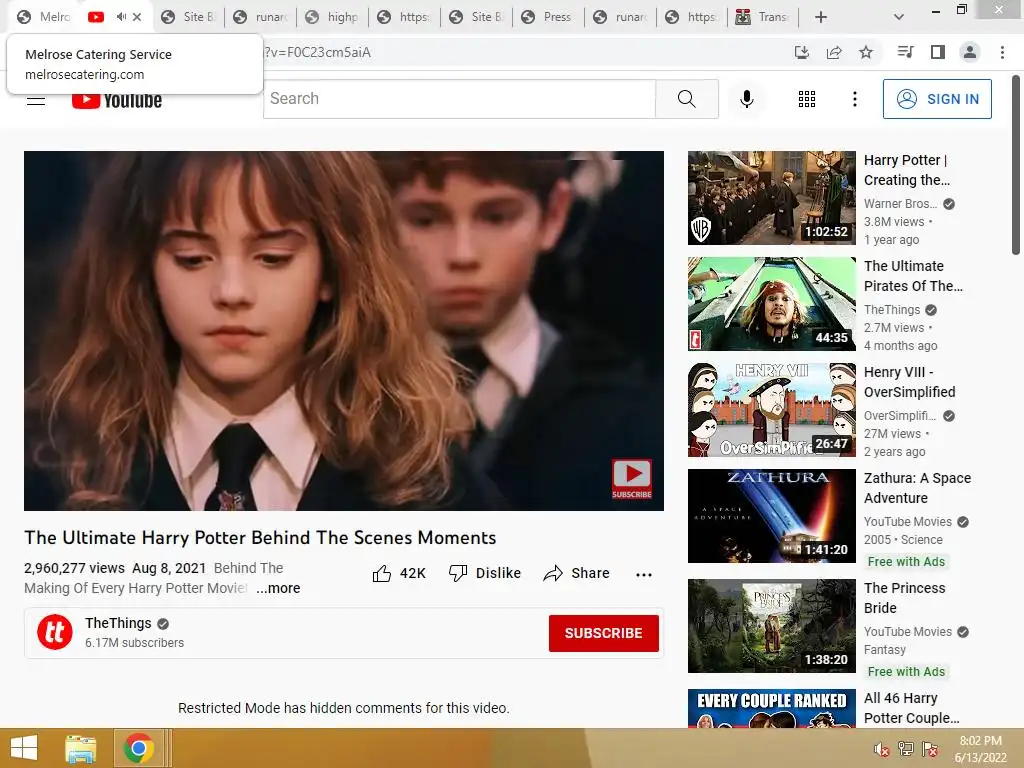Open more actions ellipsis below video

click(644, 574)
